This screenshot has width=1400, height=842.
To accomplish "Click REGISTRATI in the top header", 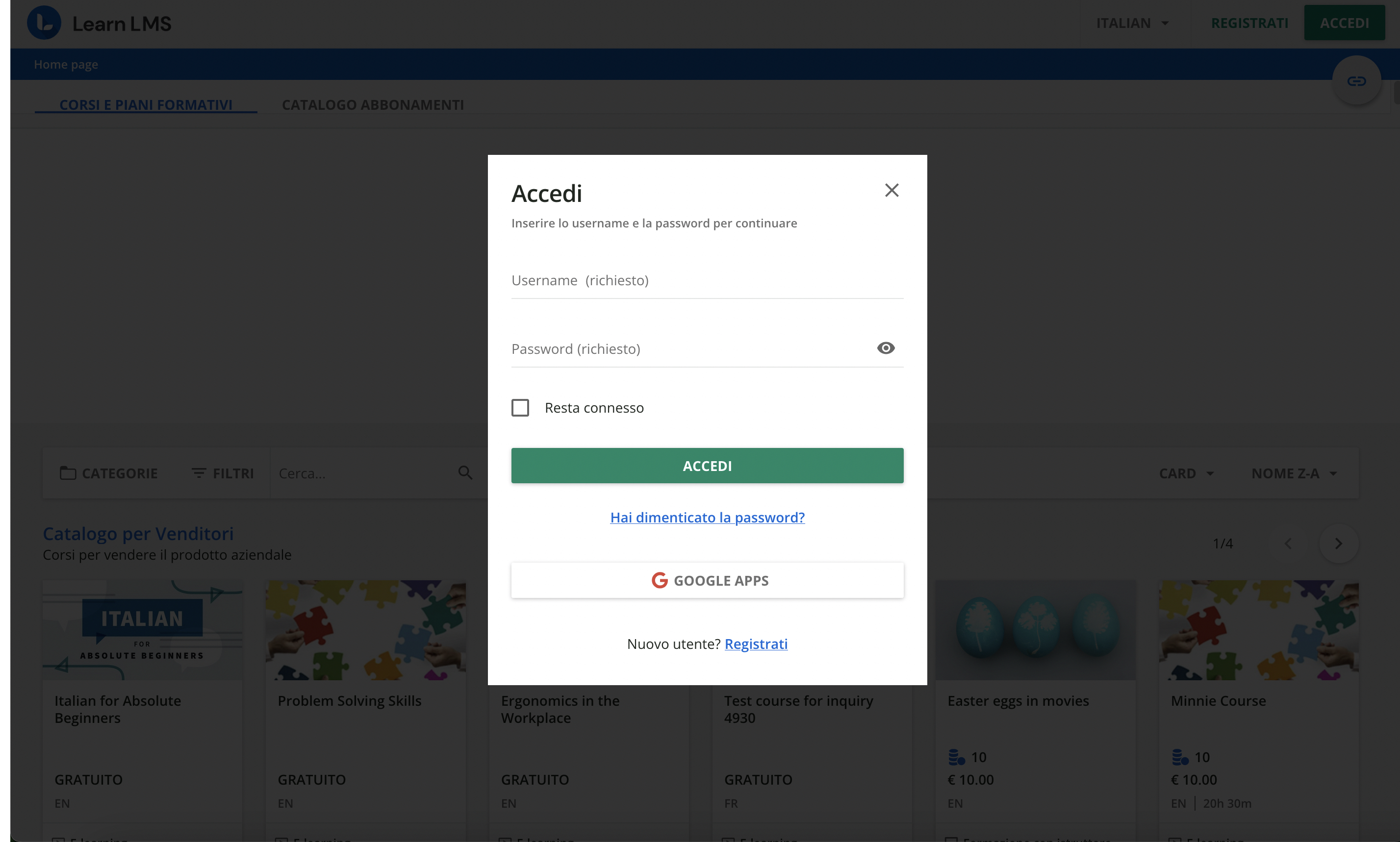I will pyautogui.click(x=1249, y=23).
